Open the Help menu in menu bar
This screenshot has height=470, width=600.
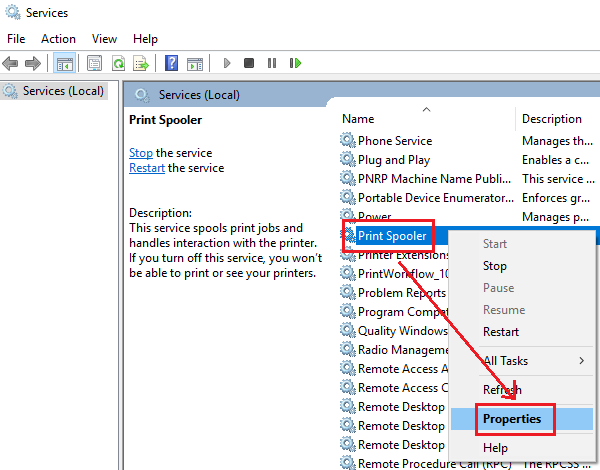tap(145, 39)
